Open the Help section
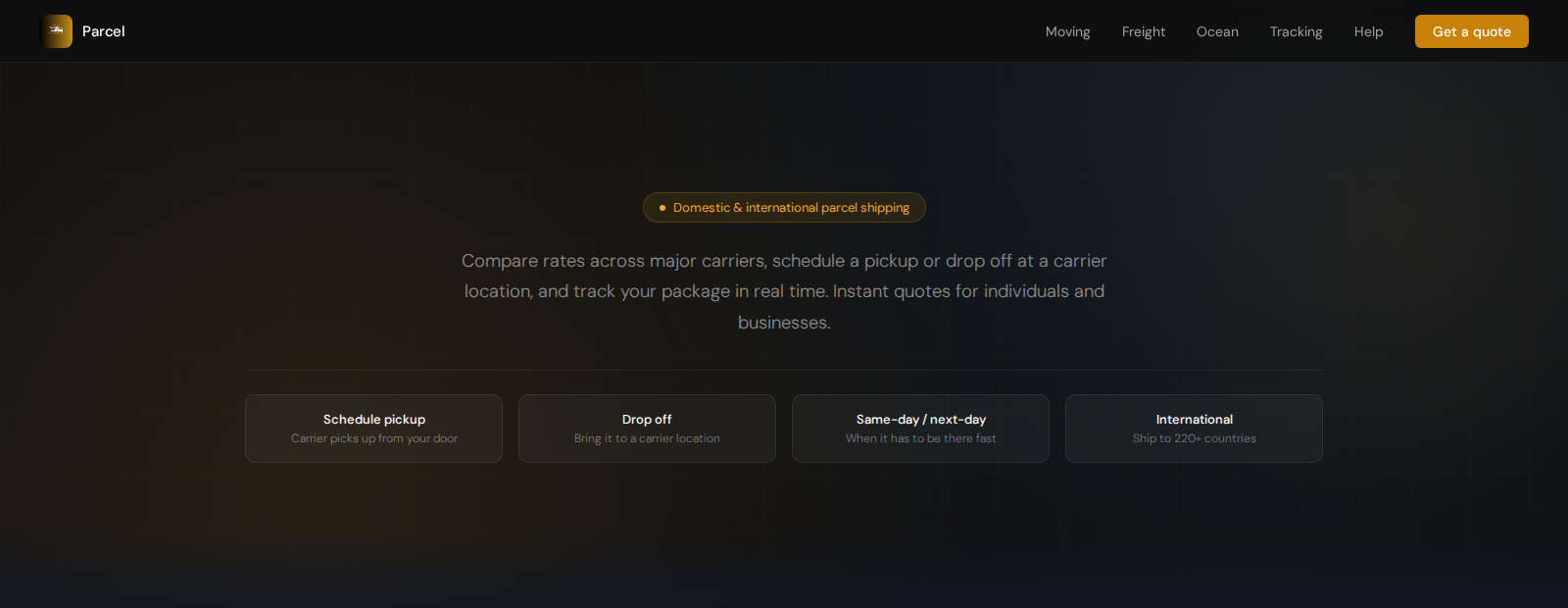Image resolution: width=1568 pixels, height=608 pixels. coord(1368,31)
